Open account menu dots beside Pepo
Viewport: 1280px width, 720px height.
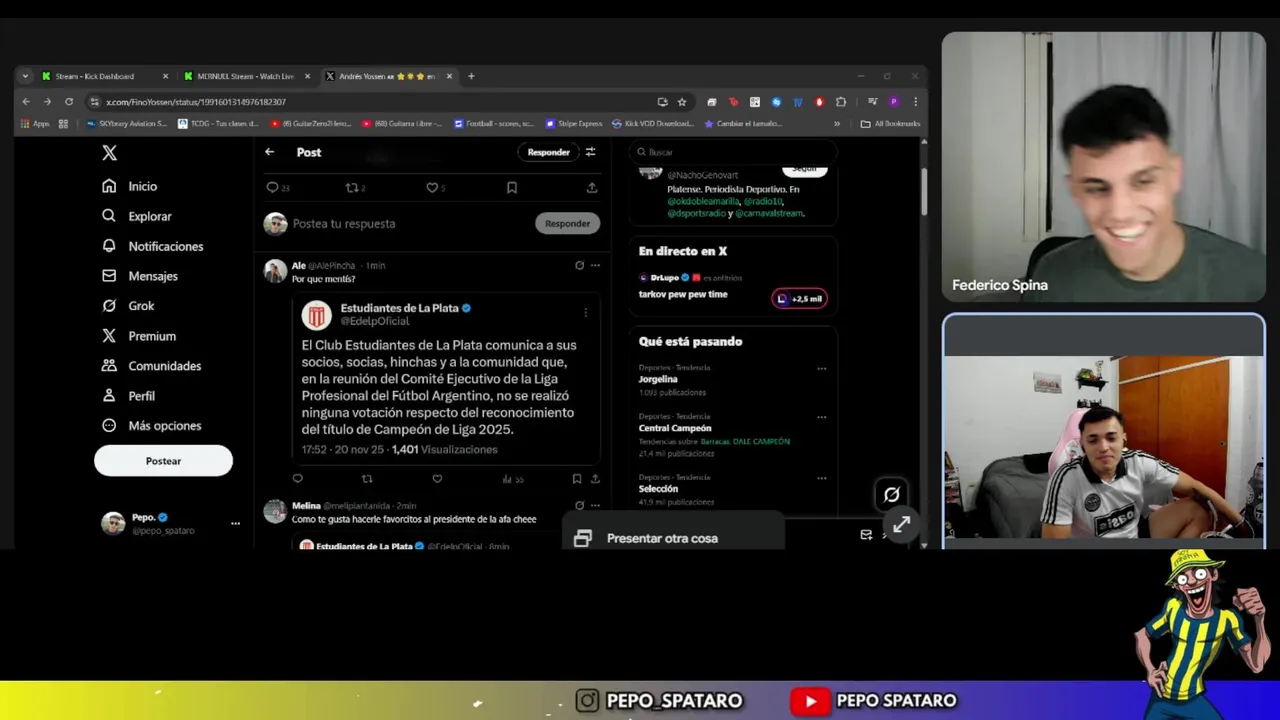235,523
